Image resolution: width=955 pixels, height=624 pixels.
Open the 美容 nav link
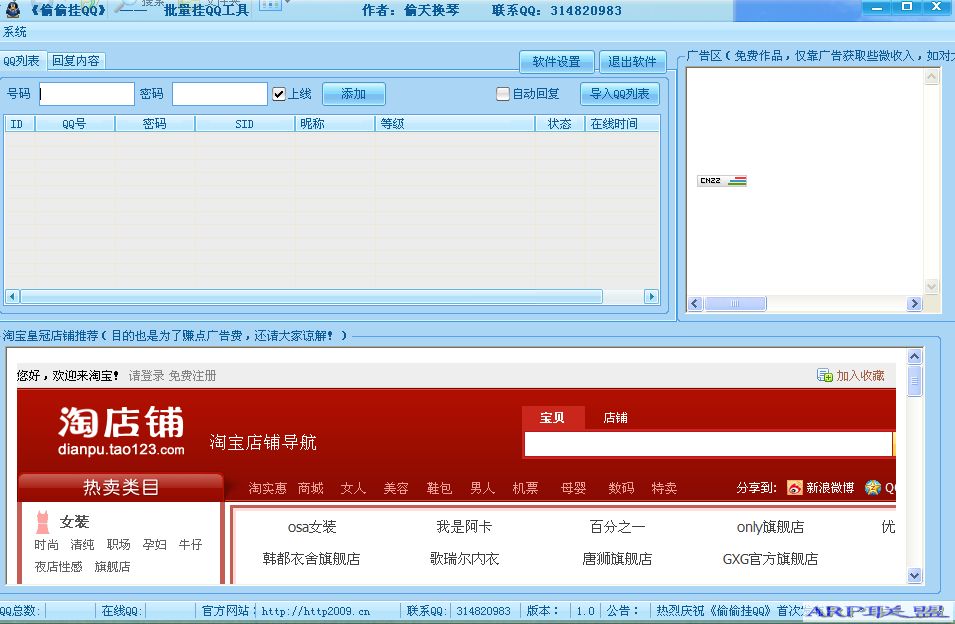(x=396, y=488)
